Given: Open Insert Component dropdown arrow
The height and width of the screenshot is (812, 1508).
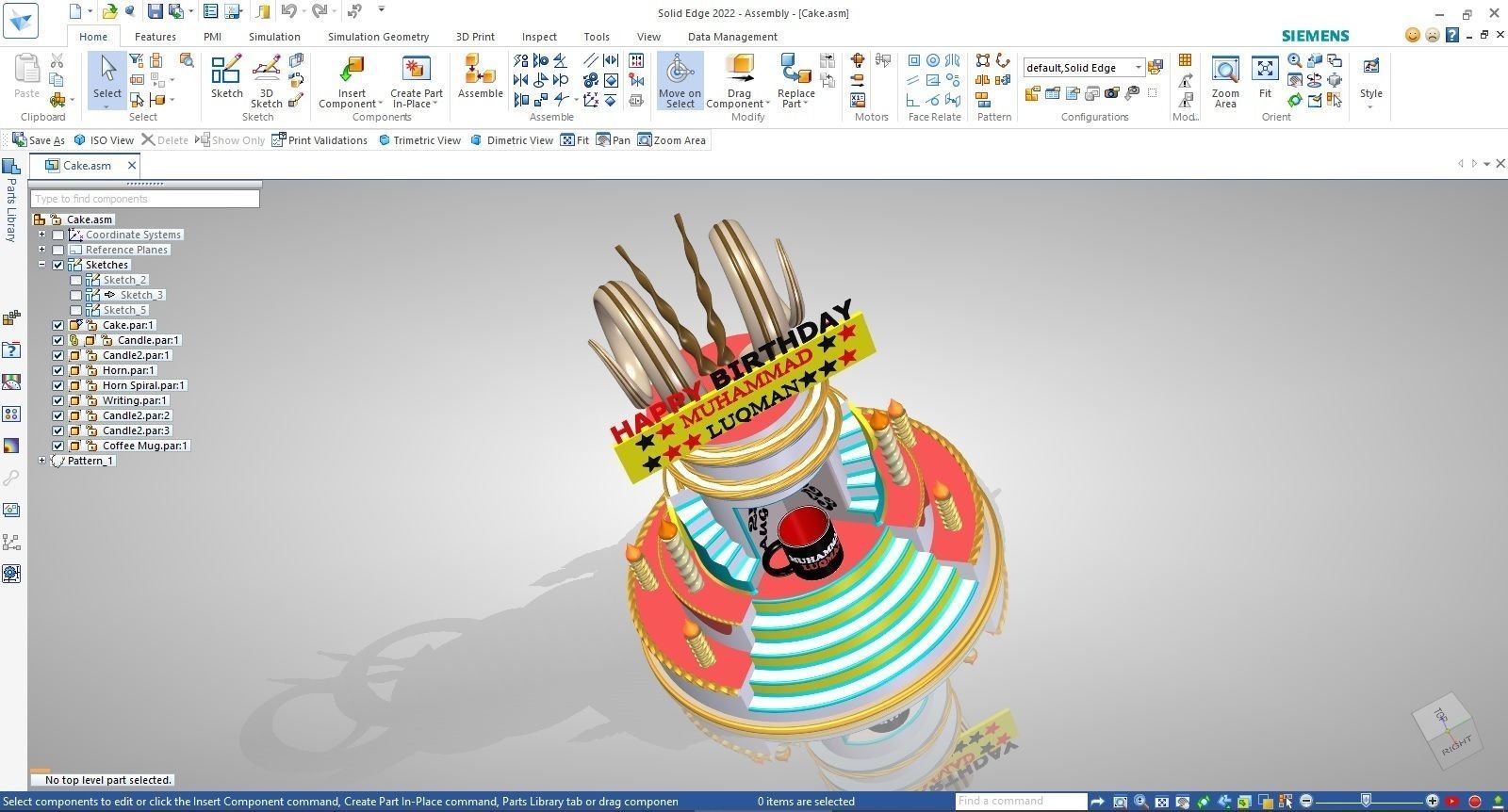Looking at the screenshot, I should click(380, 105).
